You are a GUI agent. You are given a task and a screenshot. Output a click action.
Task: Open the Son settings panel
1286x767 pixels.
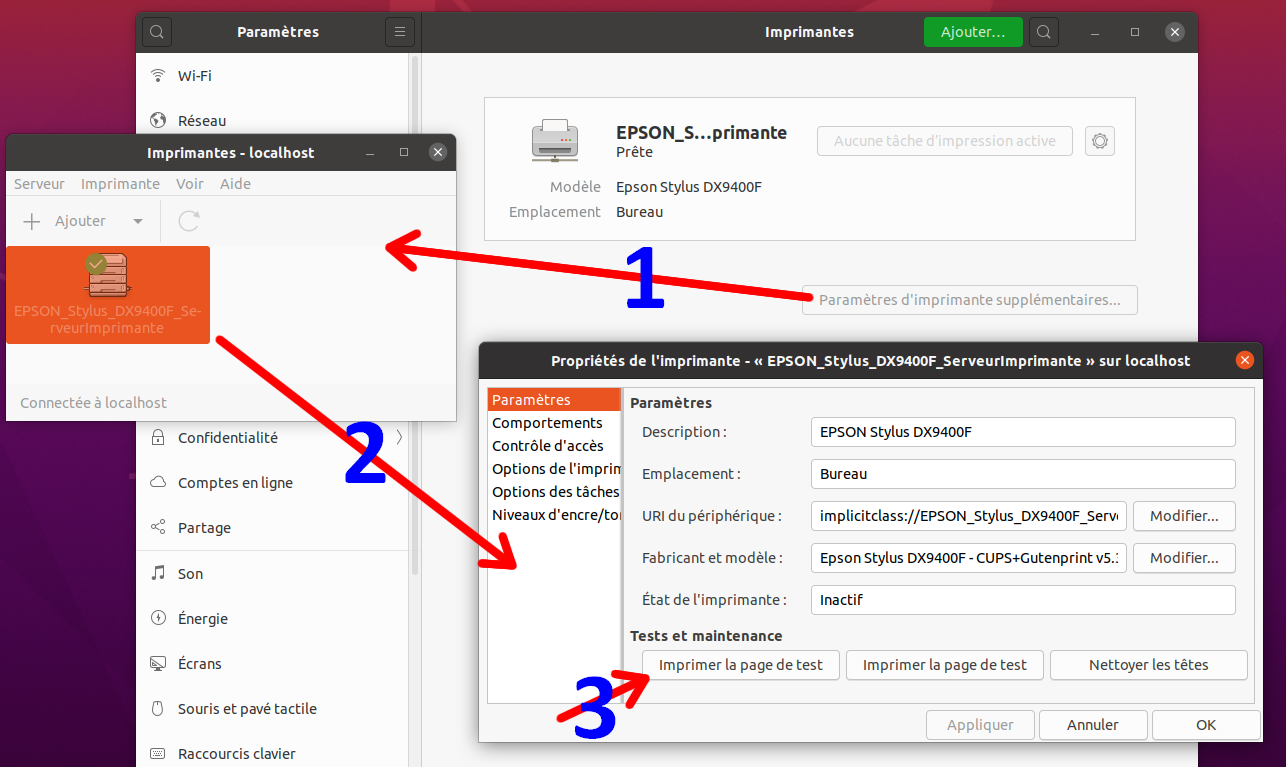tap(272, 574)
